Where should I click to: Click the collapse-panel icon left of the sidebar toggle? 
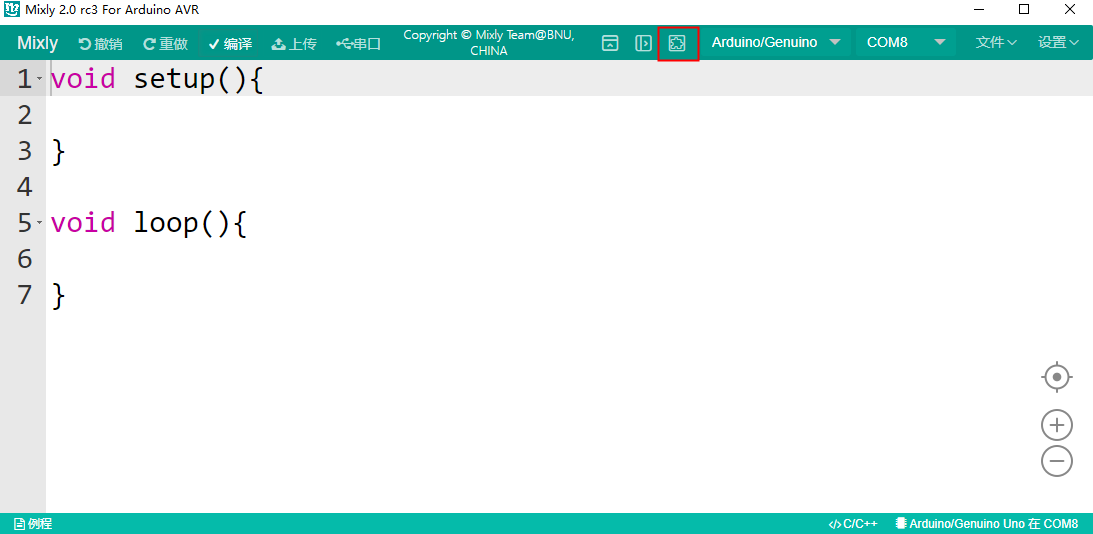point(610,43)
